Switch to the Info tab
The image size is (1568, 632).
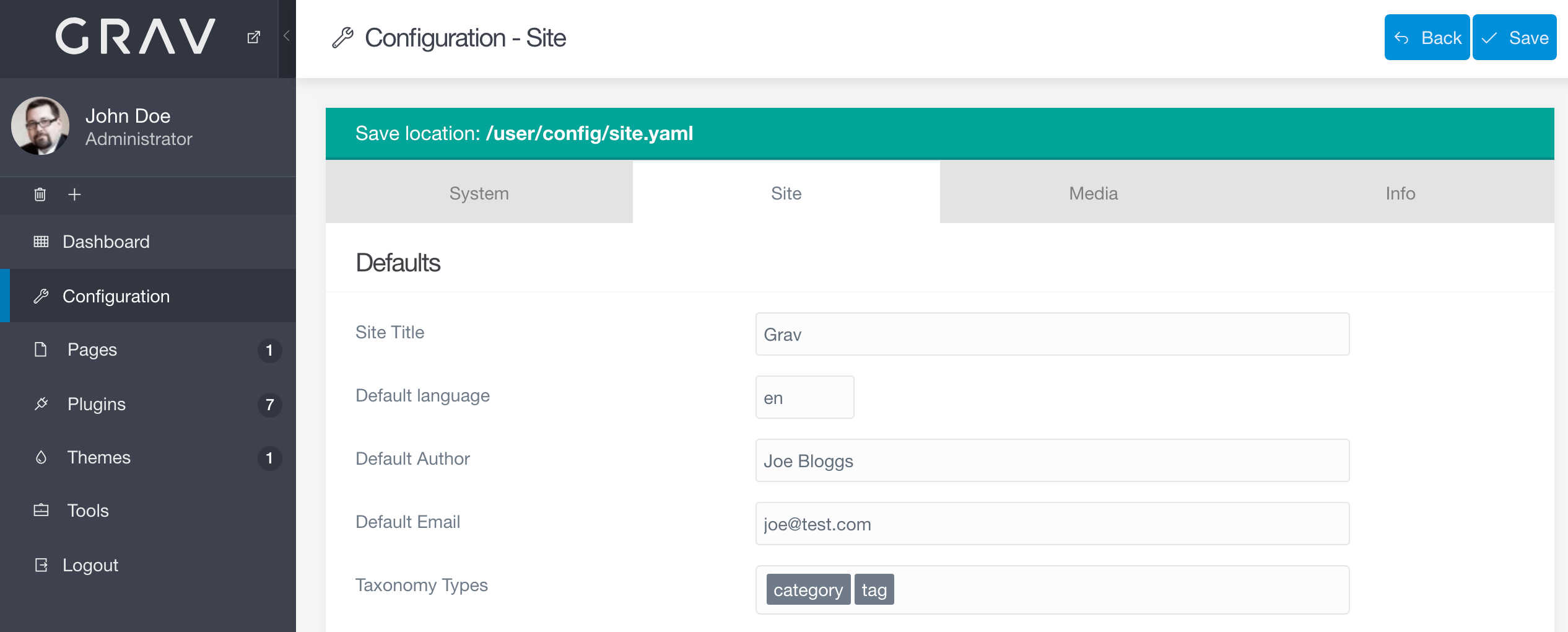tap(1400, 193)
